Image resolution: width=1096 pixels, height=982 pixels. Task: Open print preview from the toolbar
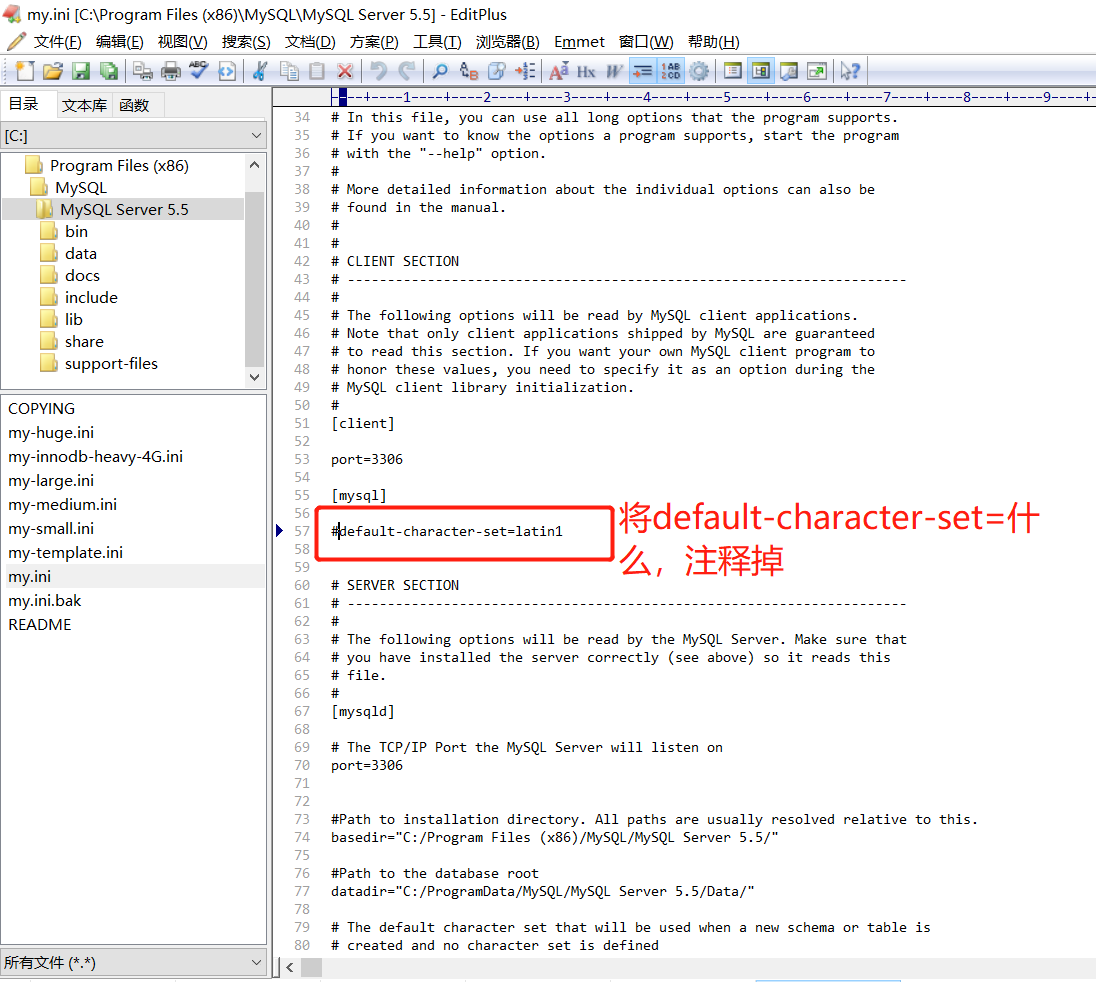coord(143,71)
